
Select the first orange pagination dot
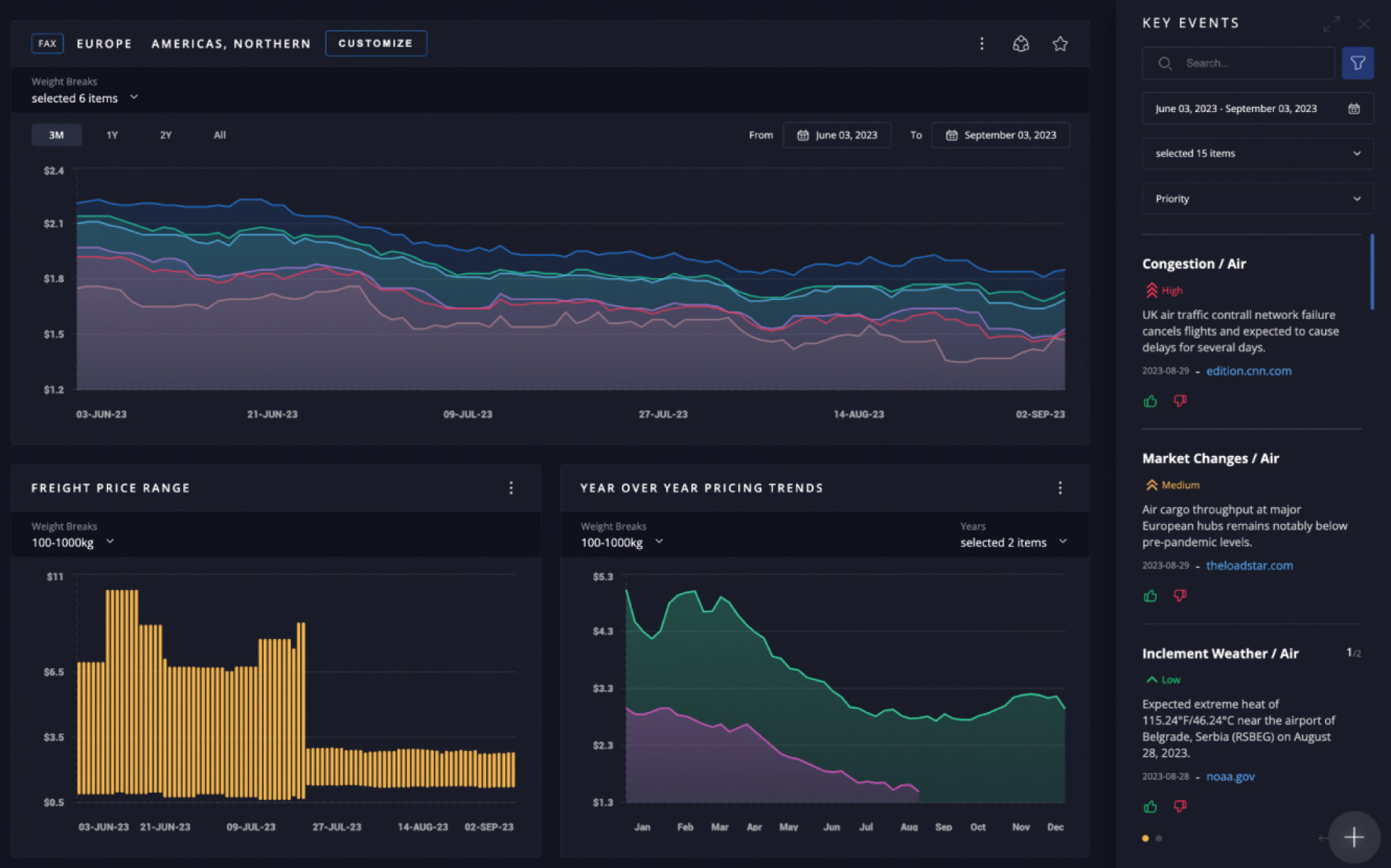(x=1145, y=839)
